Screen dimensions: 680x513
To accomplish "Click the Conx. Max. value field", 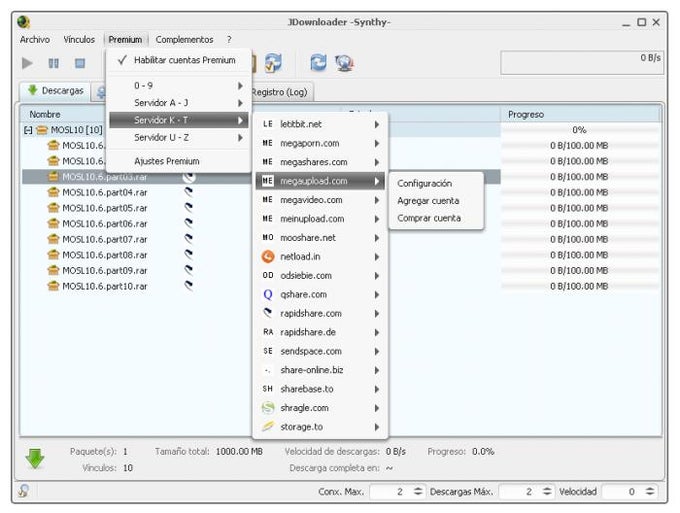I will 391,491.
